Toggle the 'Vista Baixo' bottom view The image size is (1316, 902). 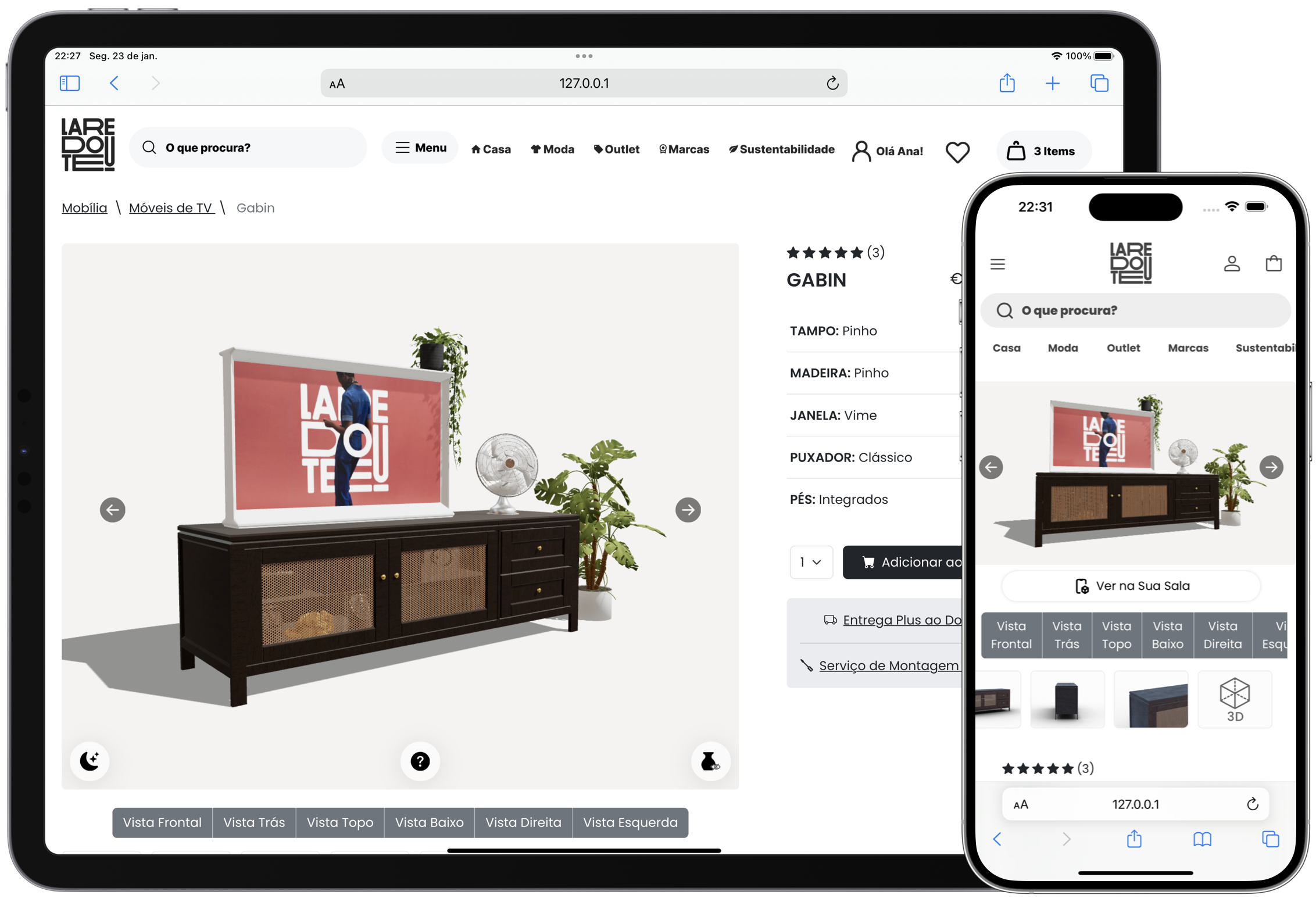click(x=429, y=822)
